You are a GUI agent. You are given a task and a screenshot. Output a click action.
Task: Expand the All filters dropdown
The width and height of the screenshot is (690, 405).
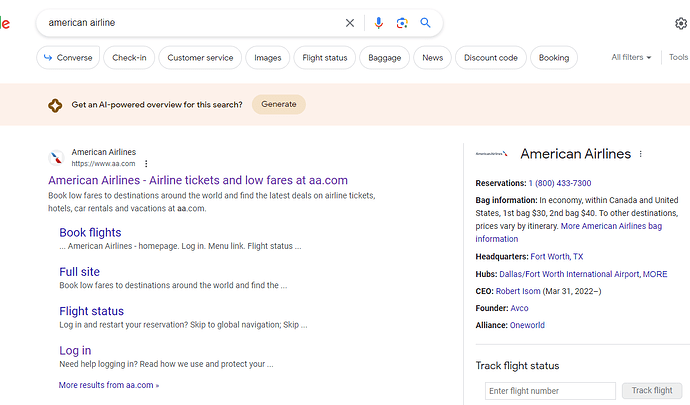pos(631,57)
